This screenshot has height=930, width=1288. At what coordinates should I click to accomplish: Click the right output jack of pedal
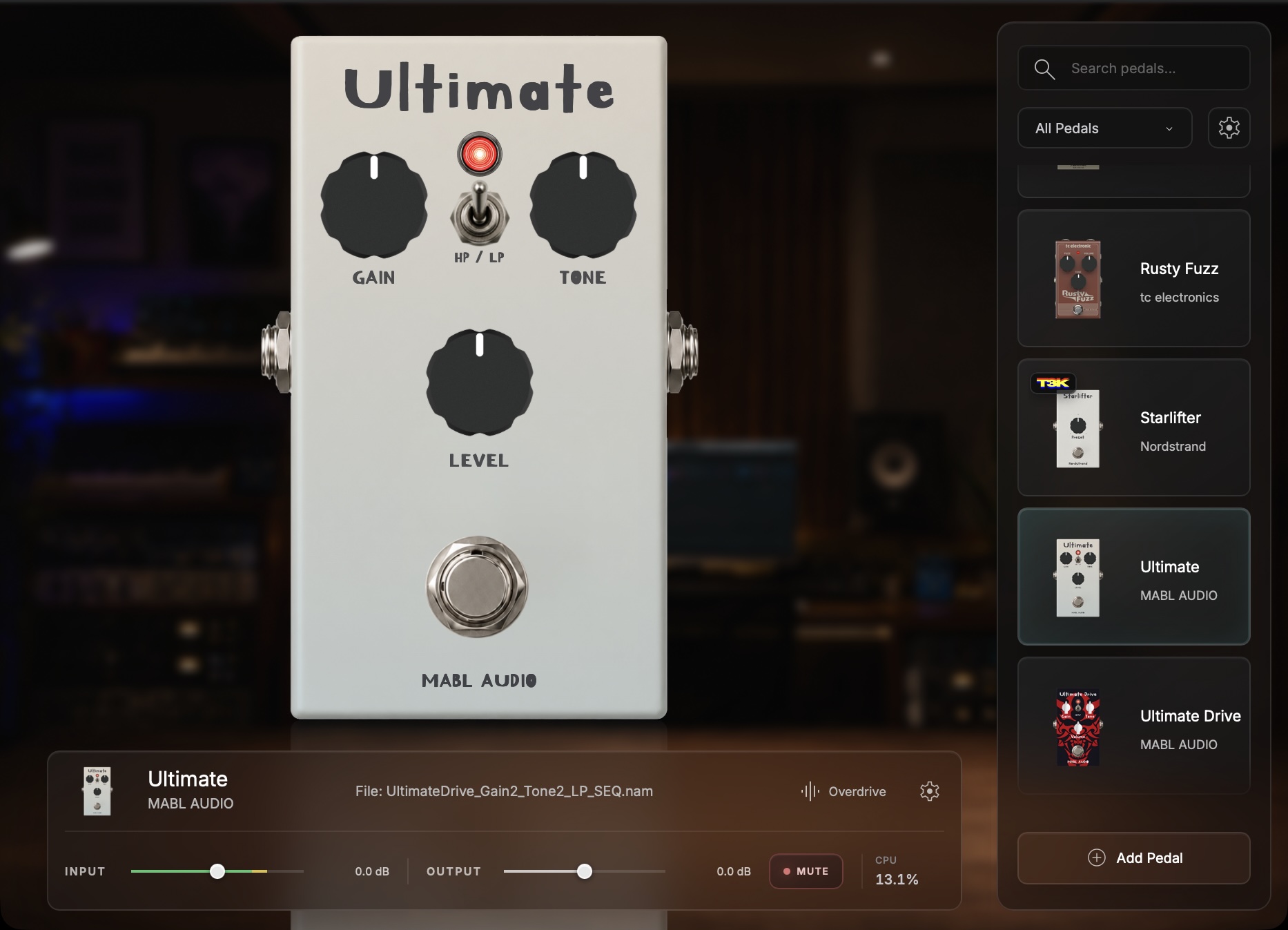pos(683,352)
